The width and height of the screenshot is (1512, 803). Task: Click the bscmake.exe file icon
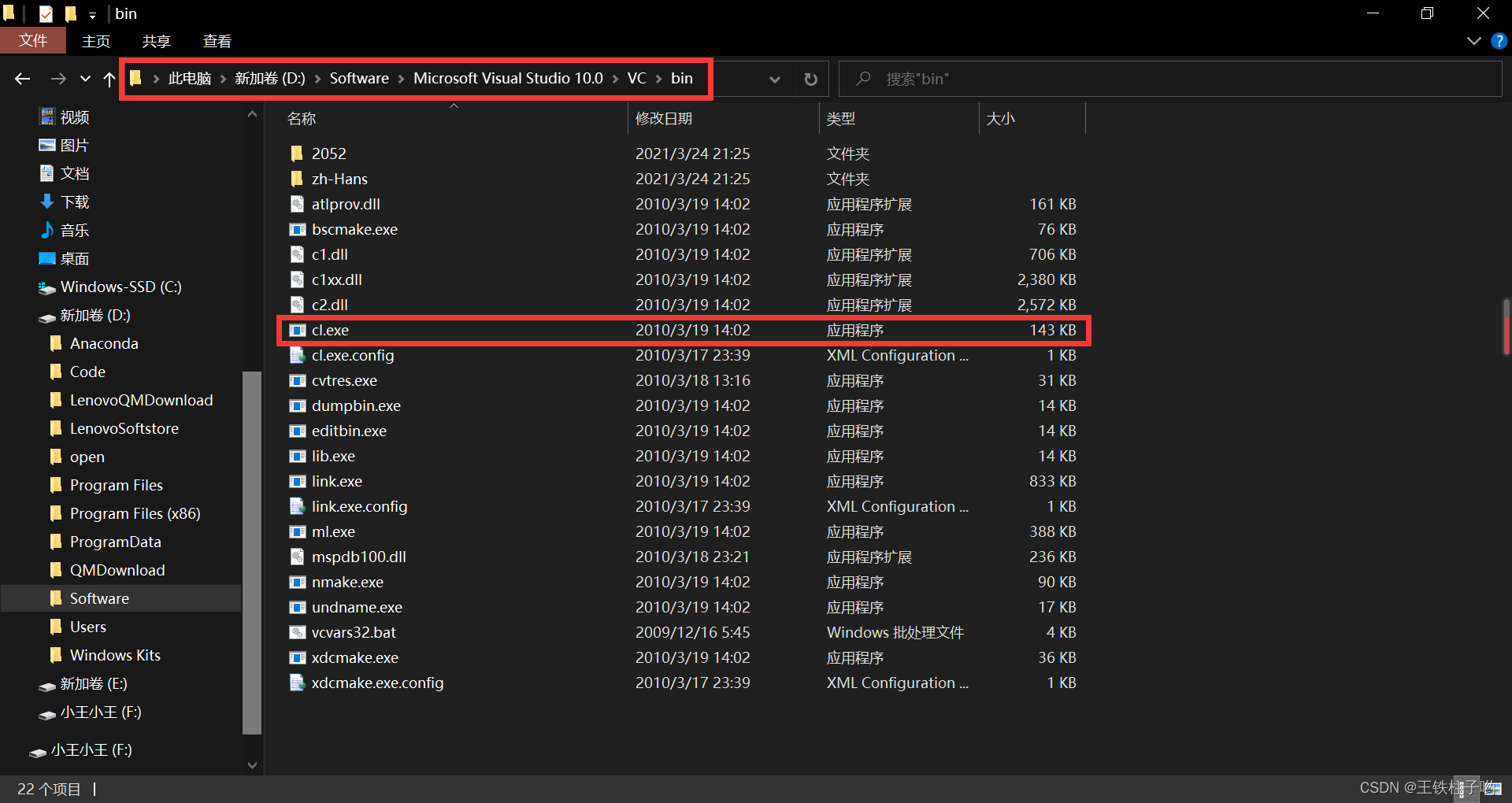pos(297,230)
